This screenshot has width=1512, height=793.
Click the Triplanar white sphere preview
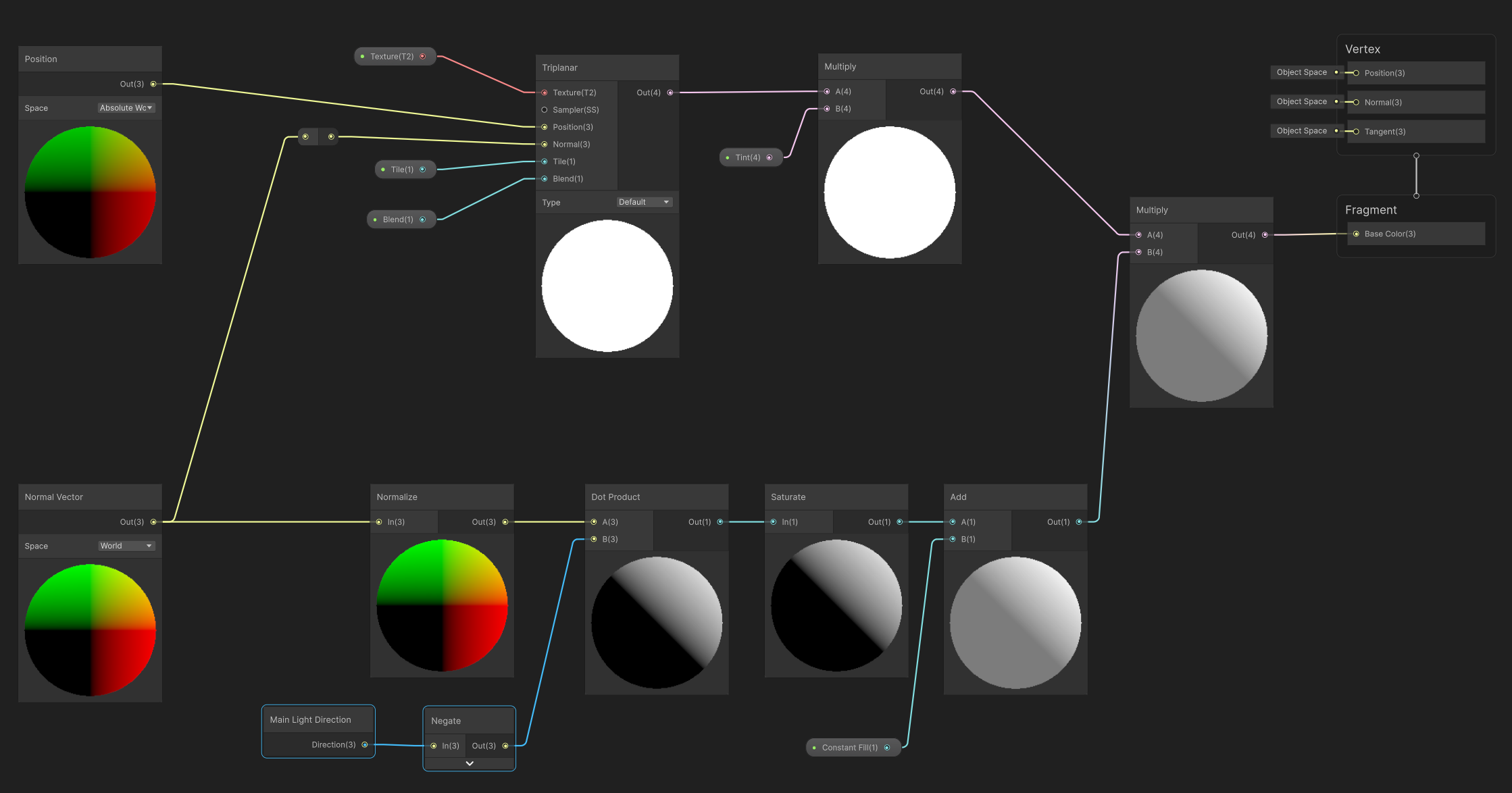click(607, 286)
